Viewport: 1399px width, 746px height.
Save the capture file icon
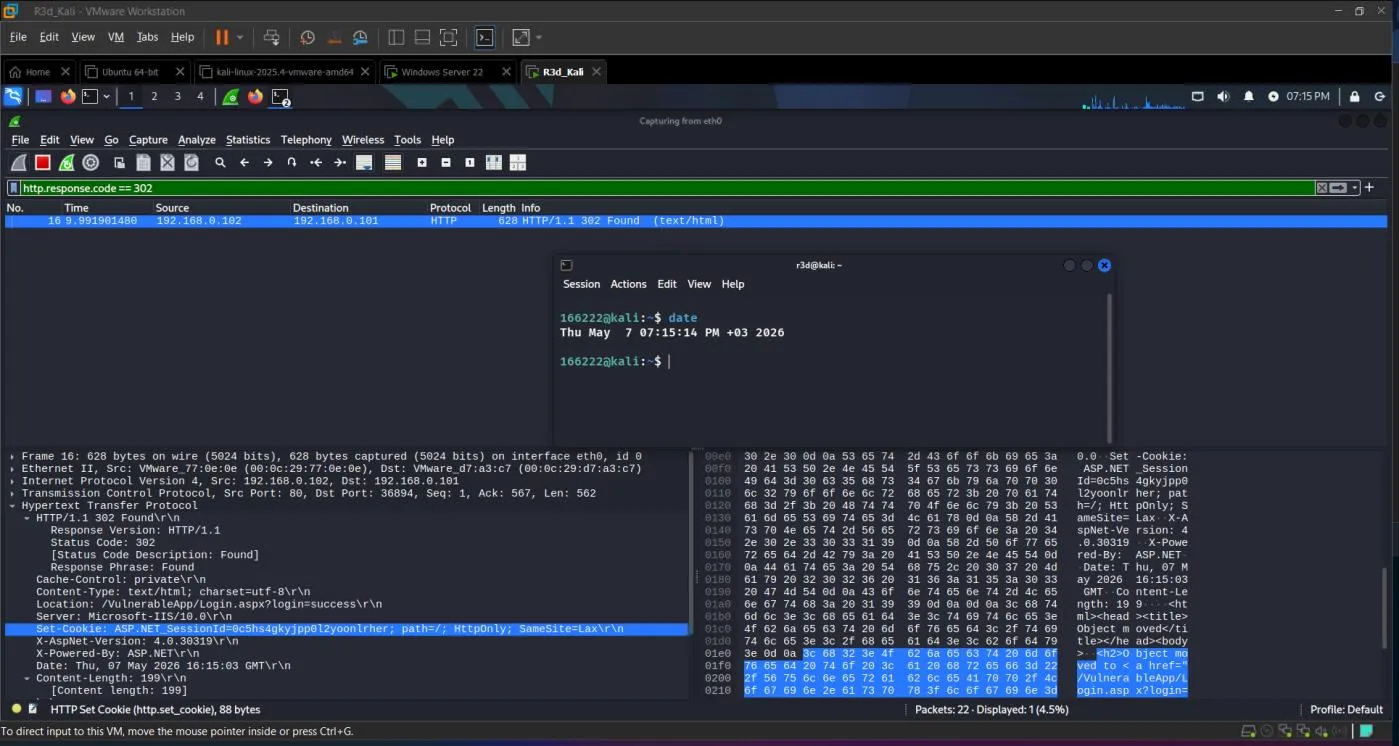click(x=143, y=162)
